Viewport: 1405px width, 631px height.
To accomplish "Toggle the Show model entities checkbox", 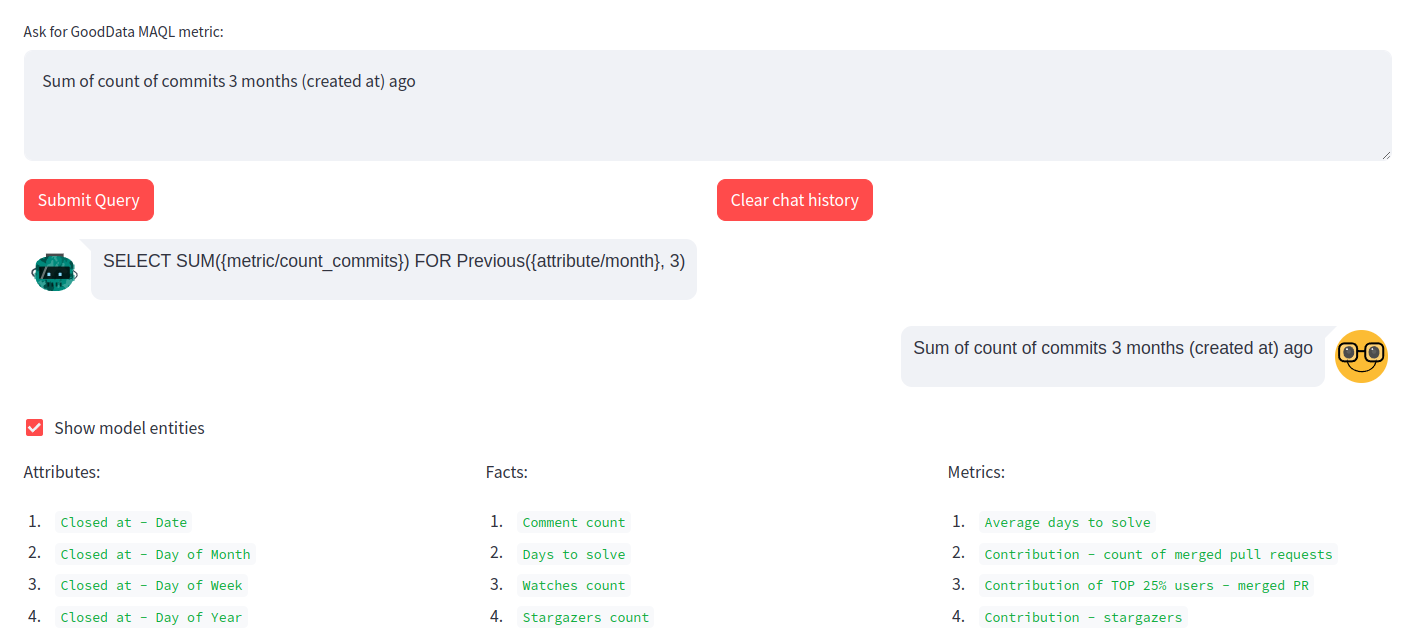I will (x=34, y=427).
